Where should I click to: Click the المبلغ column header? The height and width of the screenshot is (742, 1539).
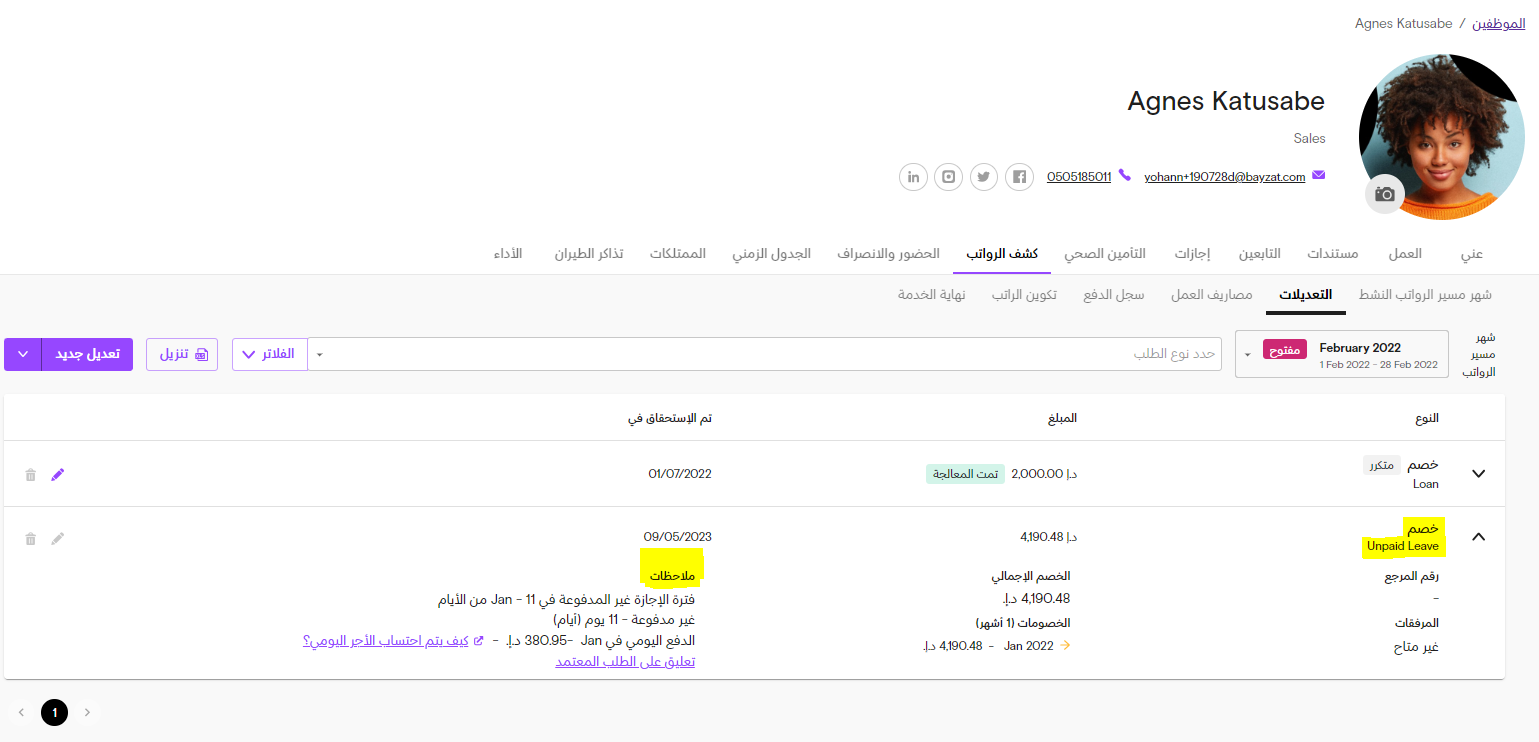click(1060, 418)
